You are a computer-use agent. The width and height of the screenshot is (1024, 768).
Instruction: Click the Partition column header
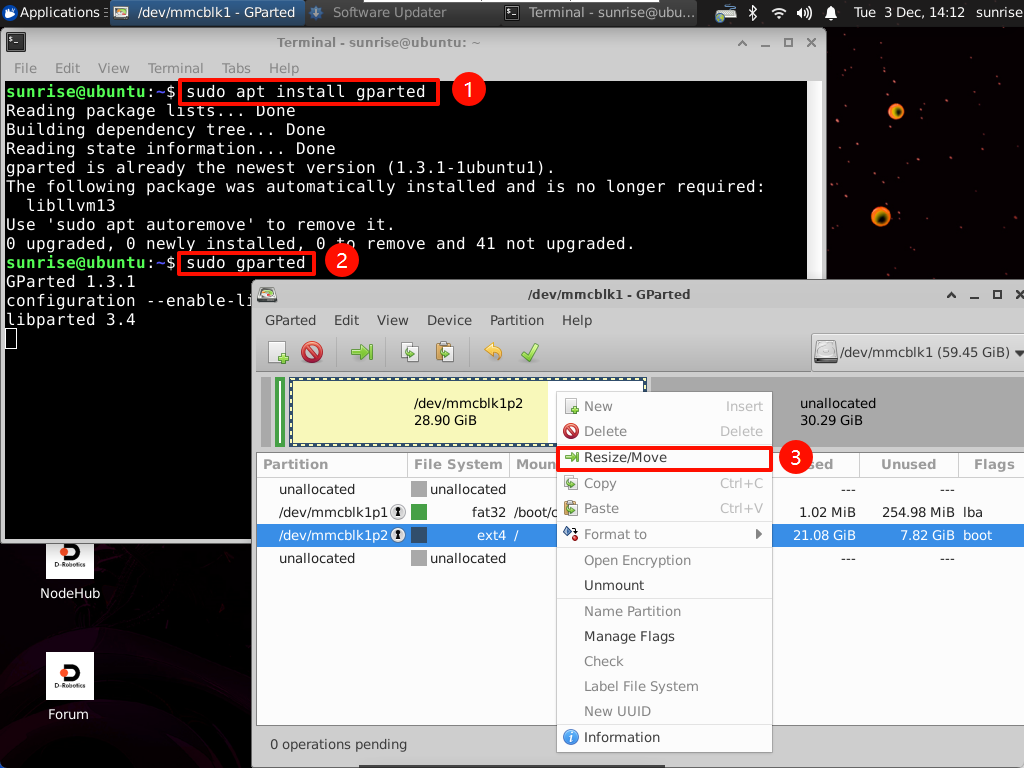332,464
